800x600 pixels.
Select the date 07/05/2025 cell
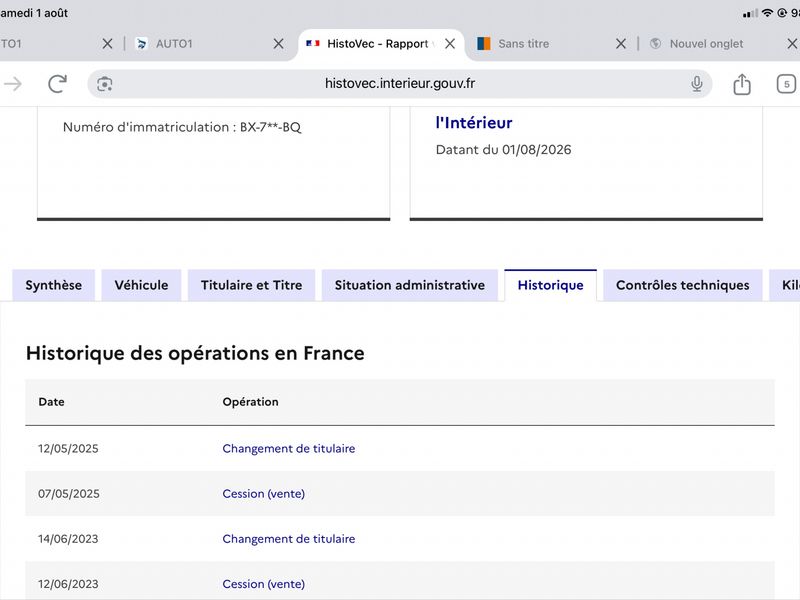click(x=69, y=493)
